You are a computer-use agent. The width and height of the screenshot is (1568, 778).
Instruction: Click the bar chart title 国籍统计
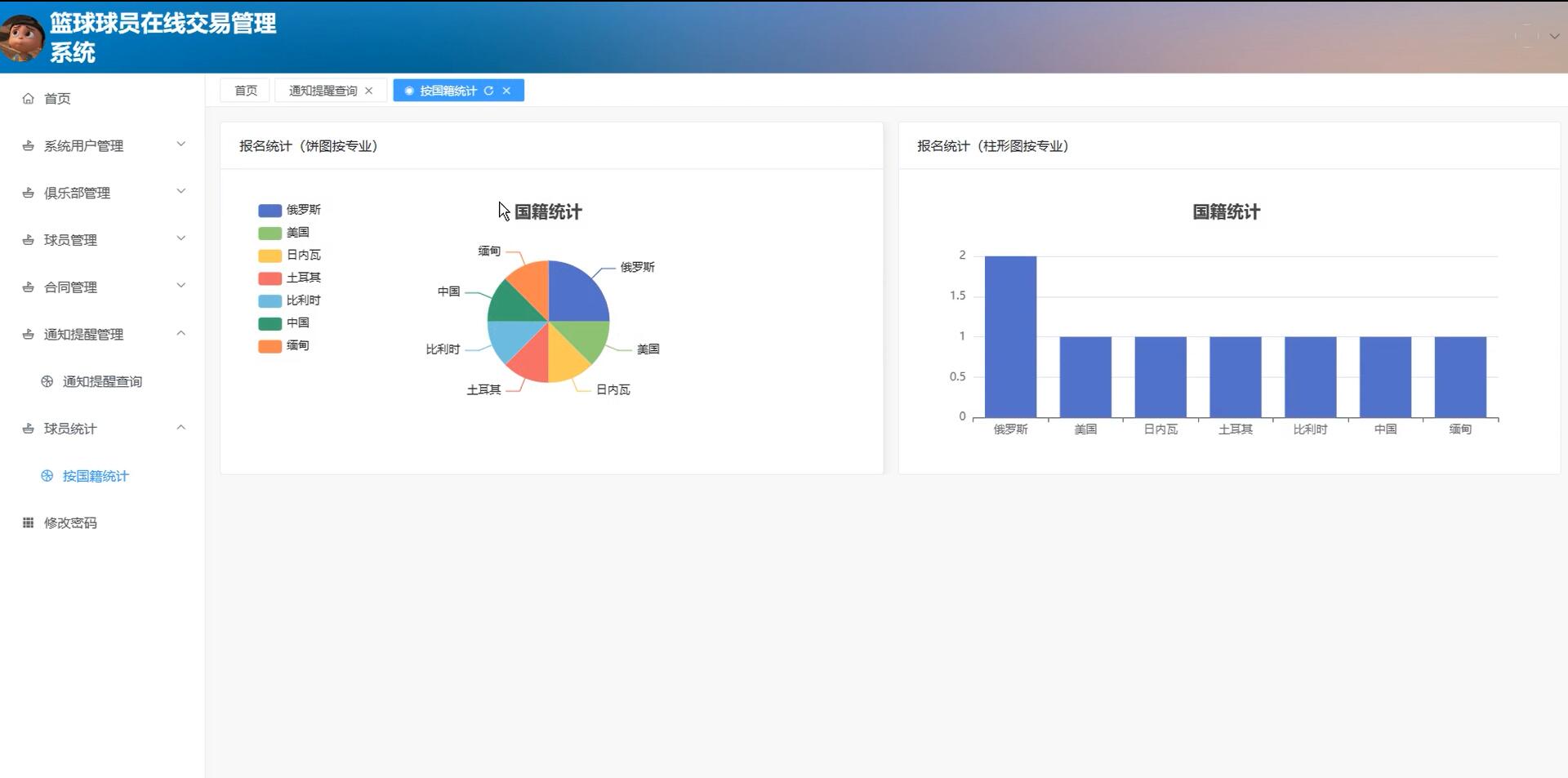(x=1227, y=212)
